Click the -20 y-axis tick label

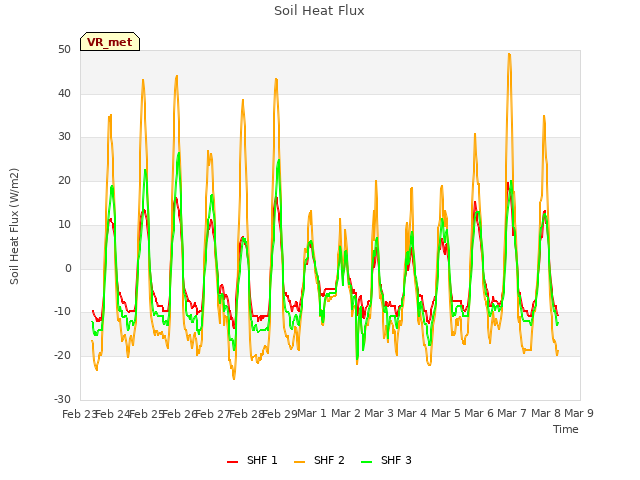(62, 356)
